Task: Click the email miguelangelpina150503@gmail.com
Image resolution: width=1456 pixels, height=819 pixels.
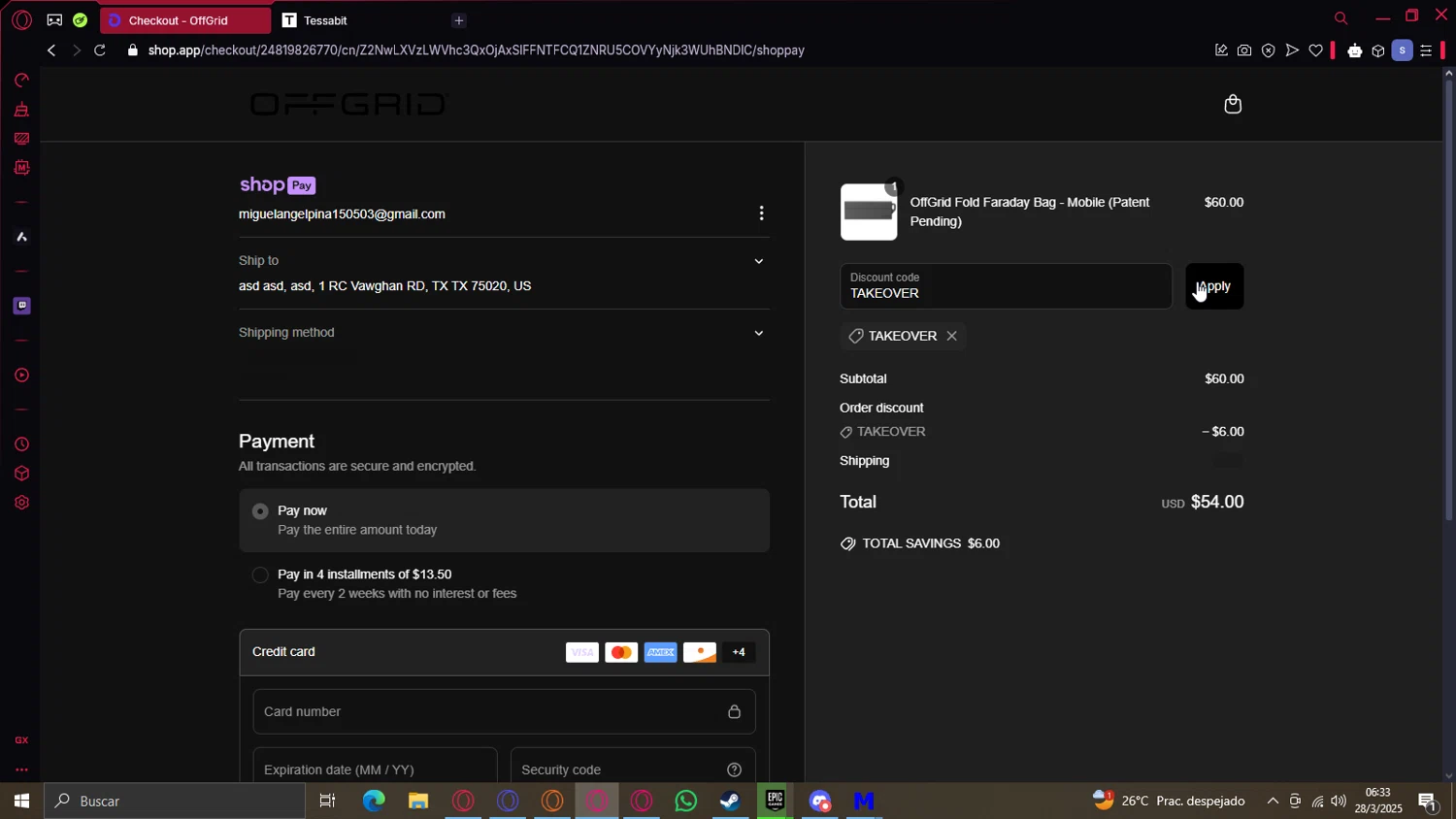Action: (x=342, y=214)
